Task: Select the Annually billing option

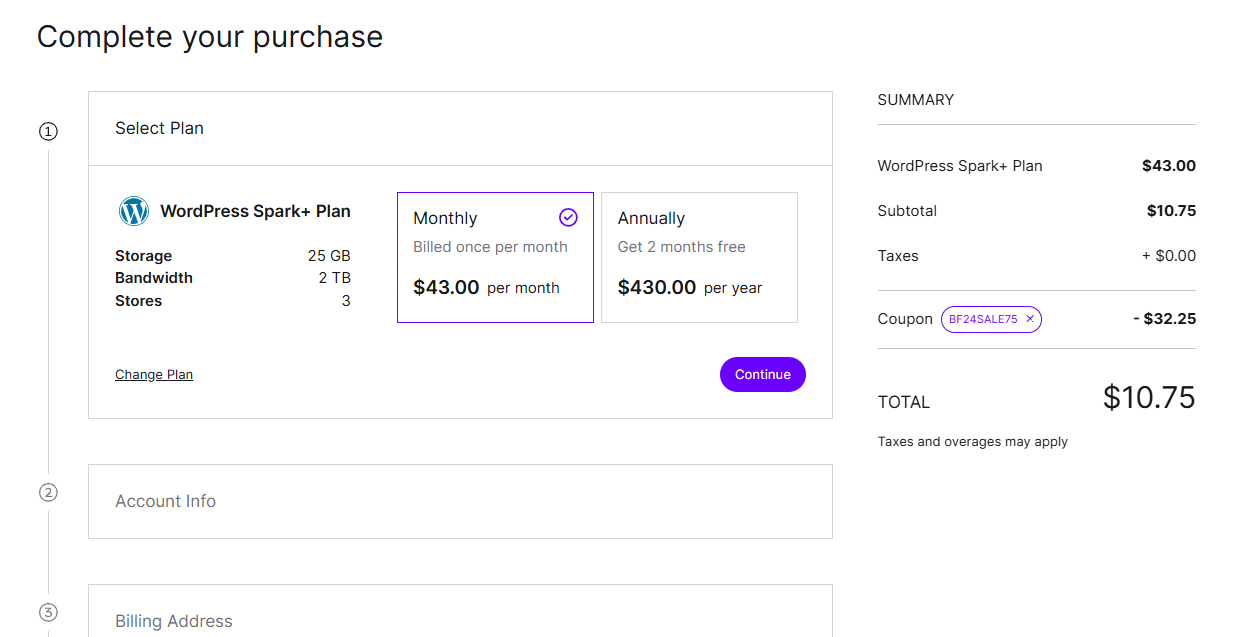Action: click(699, 257)
